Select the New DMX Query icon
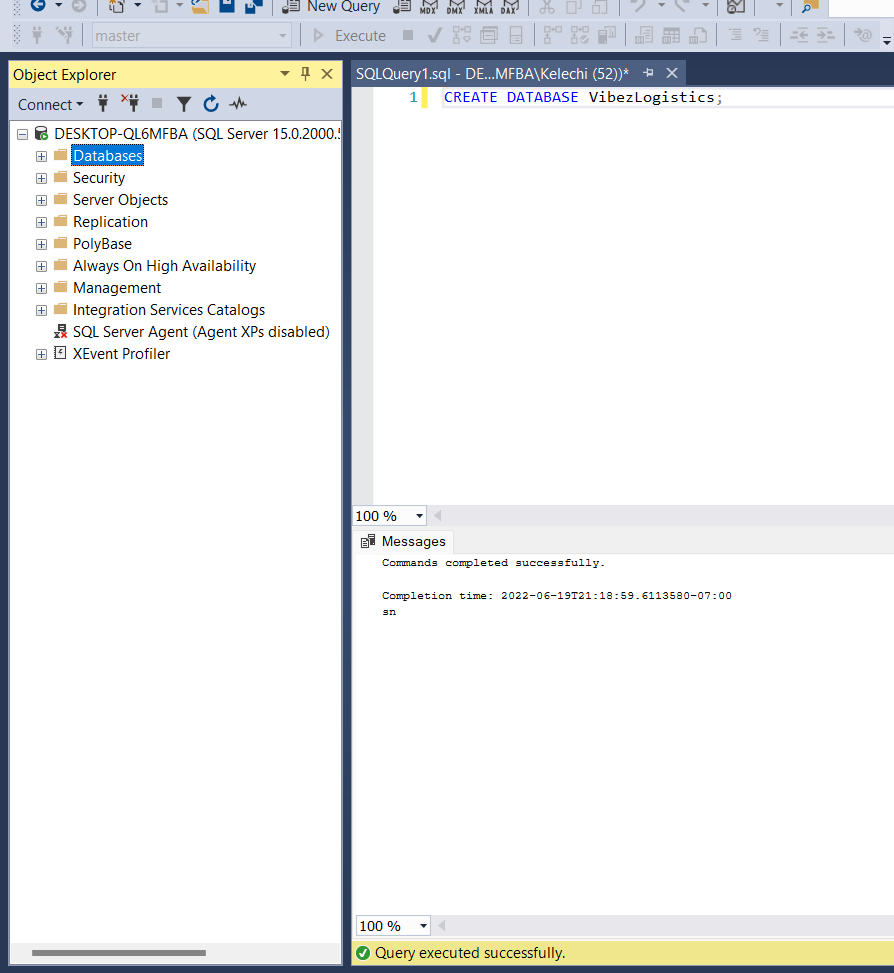894x973 pixels. point(456,8)
